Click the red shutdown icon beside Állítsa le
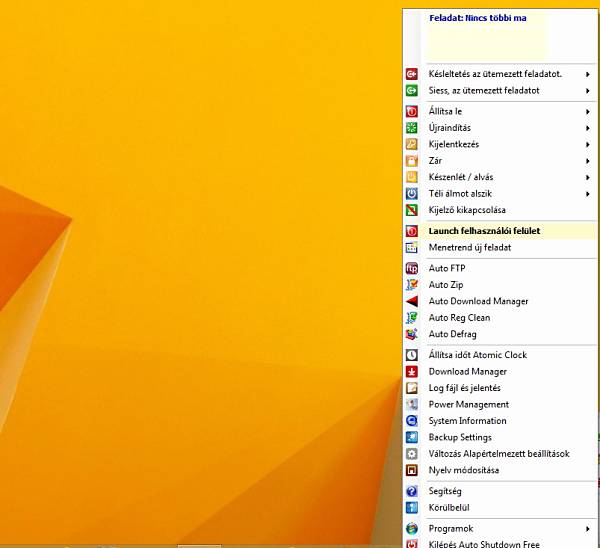 pos(412,111)
